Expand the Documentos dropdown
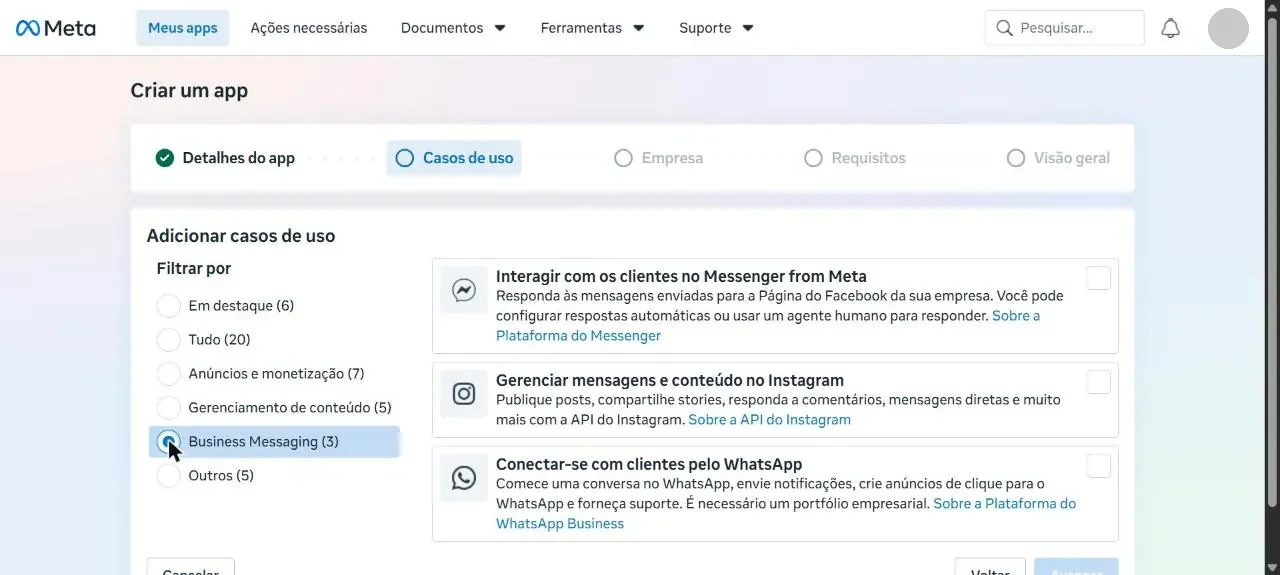 453,28
